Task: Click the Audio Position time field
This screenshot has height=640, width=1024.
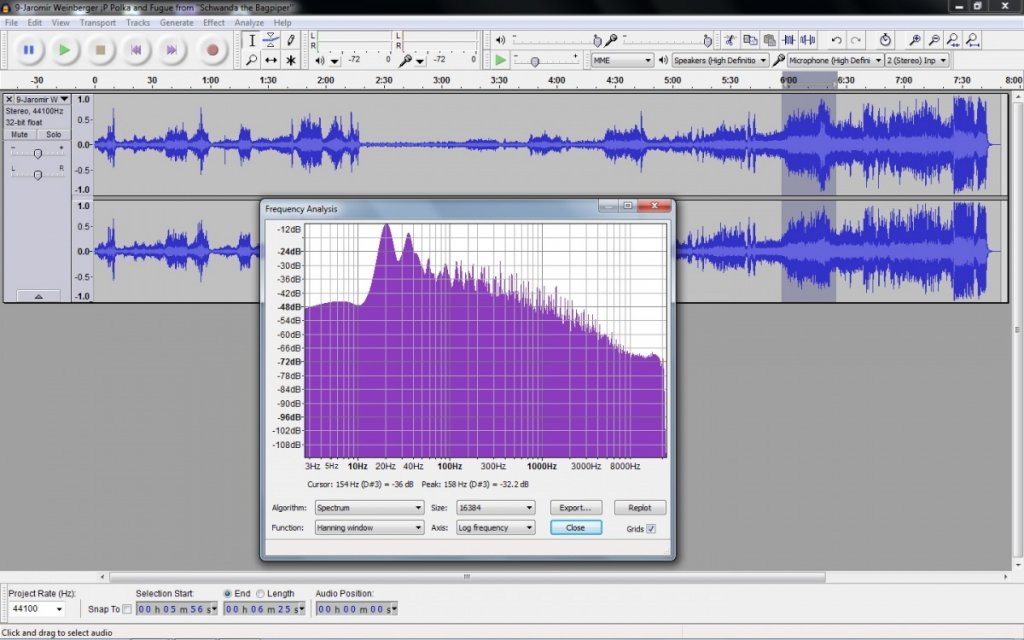Action: [356, 609]
